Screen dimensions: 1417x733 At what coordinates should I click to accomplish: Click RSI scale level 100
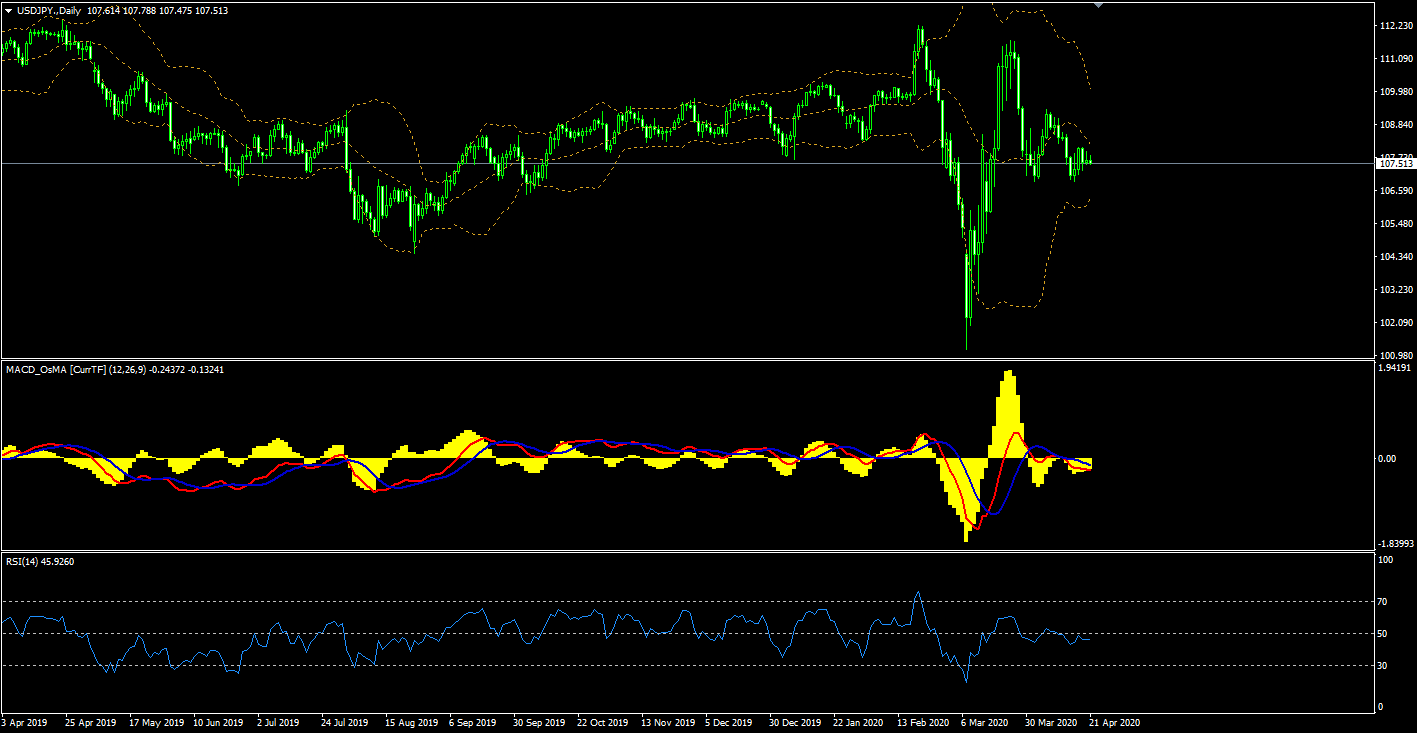tap(1386, 560)
